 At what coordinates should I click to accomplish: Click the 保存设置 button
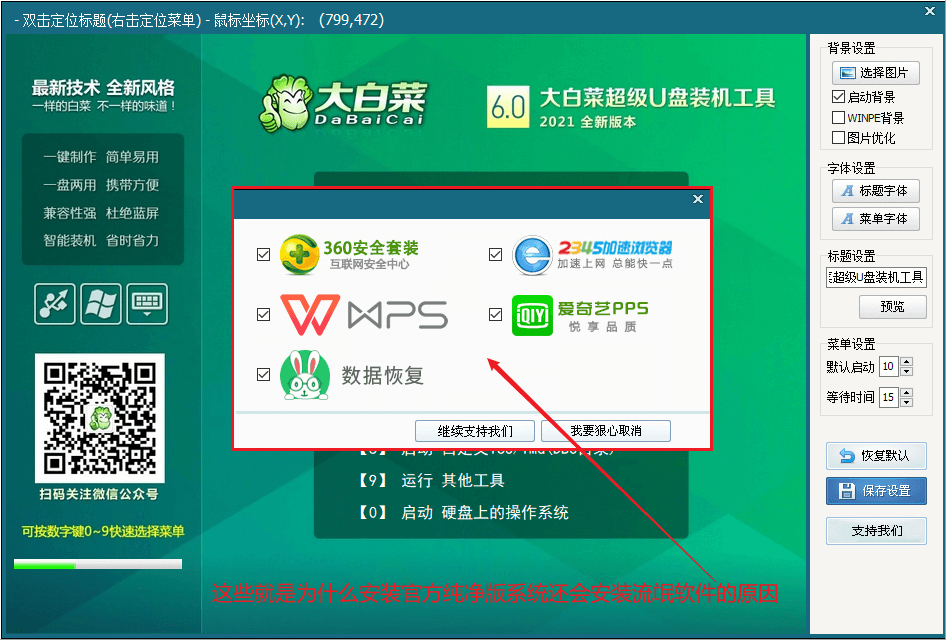(876, 491)
